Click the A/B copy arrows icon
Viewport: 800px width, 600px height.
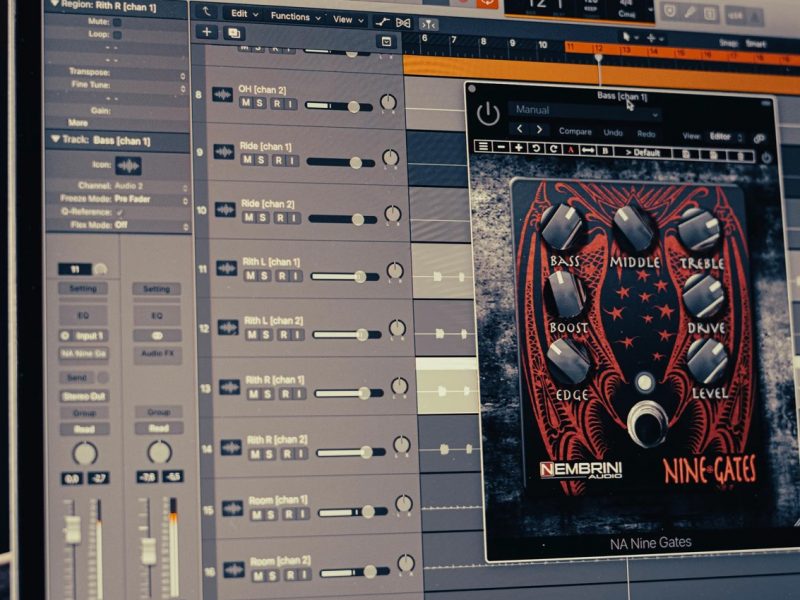588,150
